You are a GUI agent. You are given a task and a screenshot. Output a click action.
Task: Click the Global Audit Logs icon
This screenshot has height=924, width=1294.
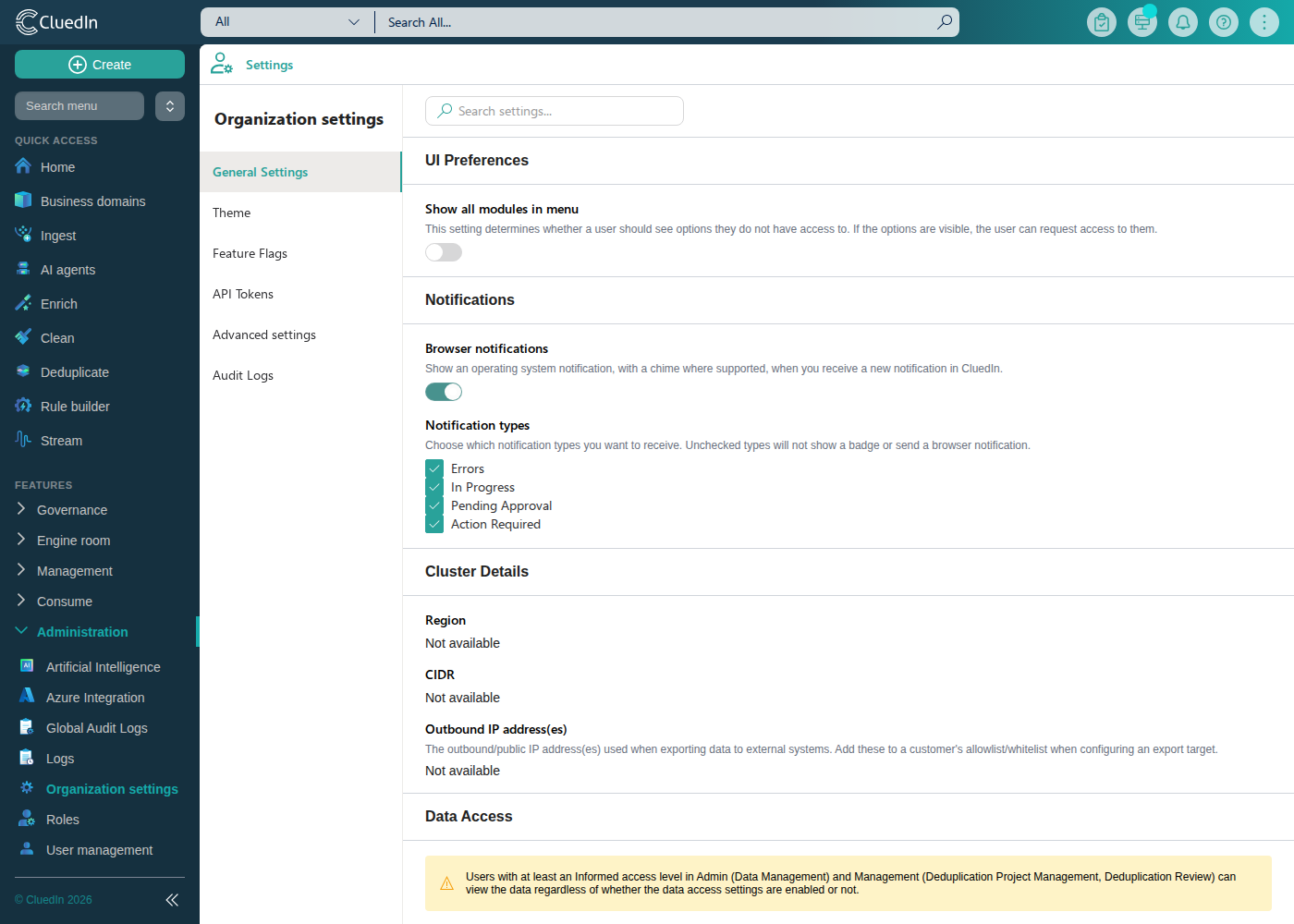[x=27, y=726]
